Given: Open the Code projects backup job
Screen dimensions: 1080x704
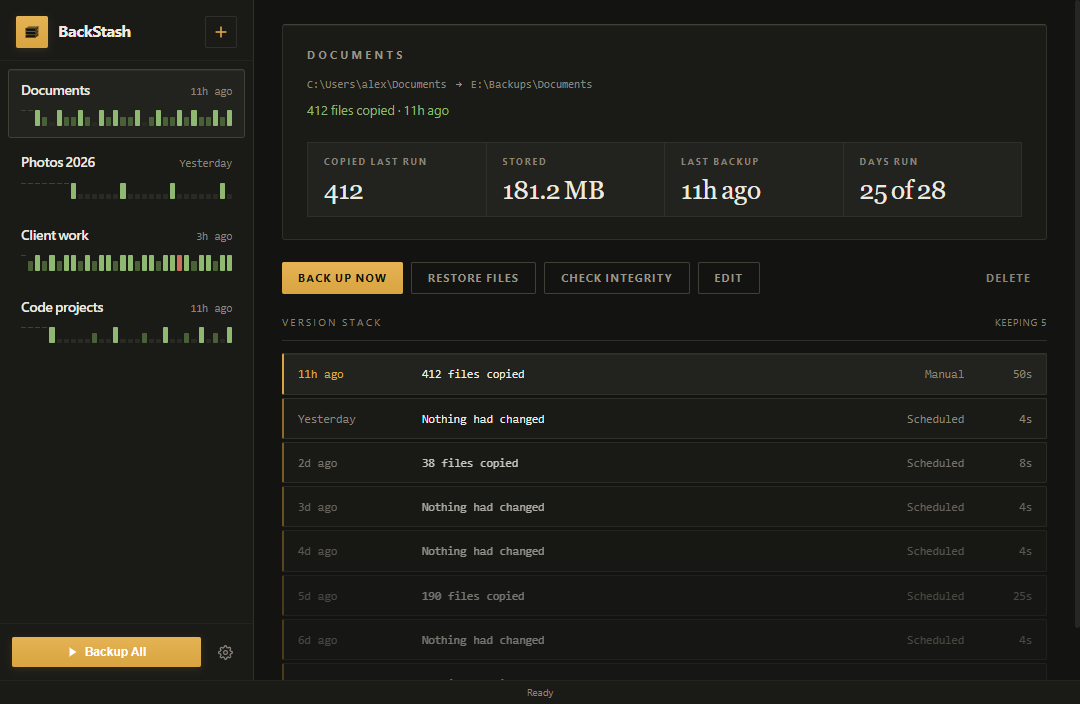Looking at the screenshot, I should 126,321.
